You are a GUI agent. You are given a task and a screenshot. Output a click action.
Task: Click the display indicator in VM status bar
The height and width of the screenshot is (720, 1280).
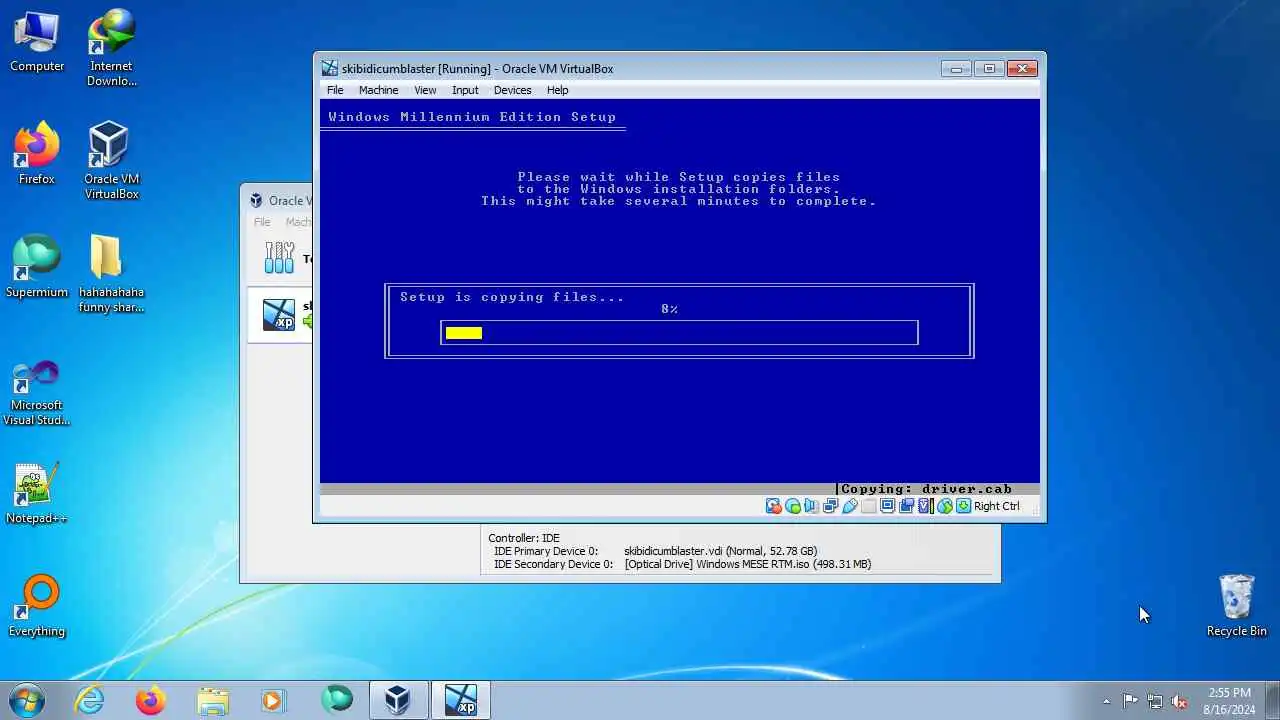coord(887,506)
